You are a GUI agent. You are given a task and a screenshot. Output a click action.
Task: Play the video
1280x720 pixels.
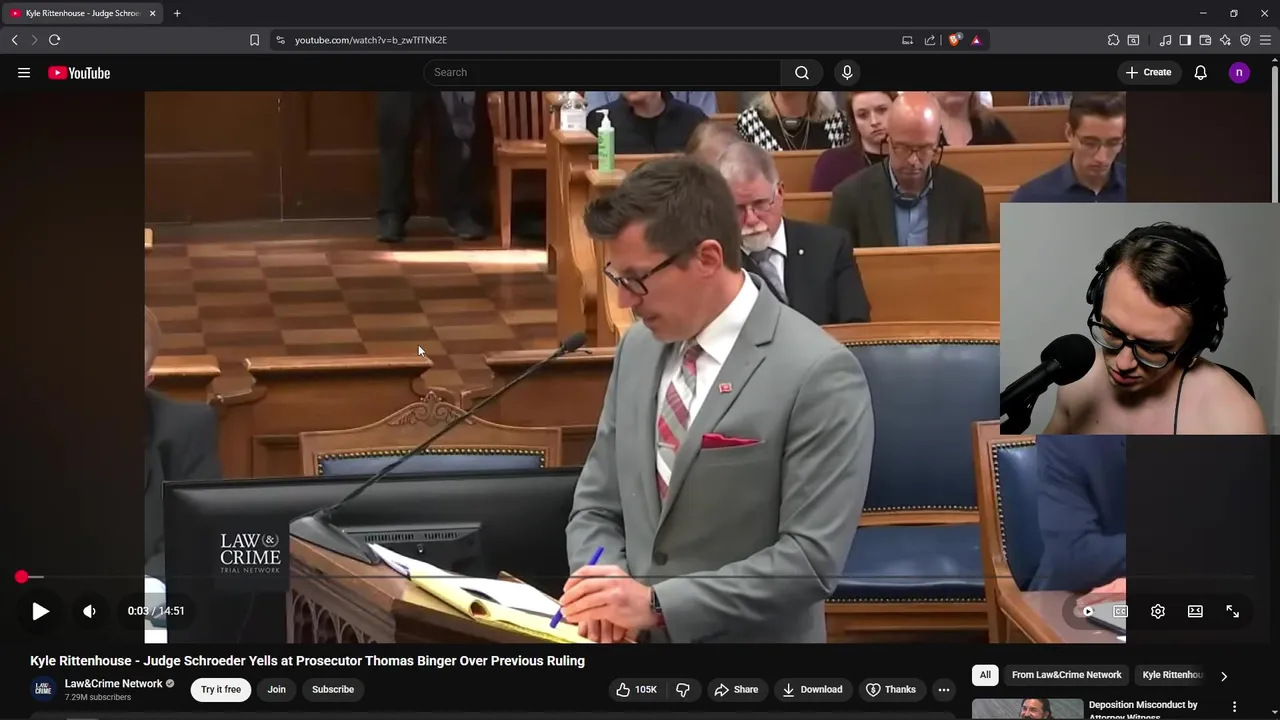pyautogui.click(x=40, y=611)
